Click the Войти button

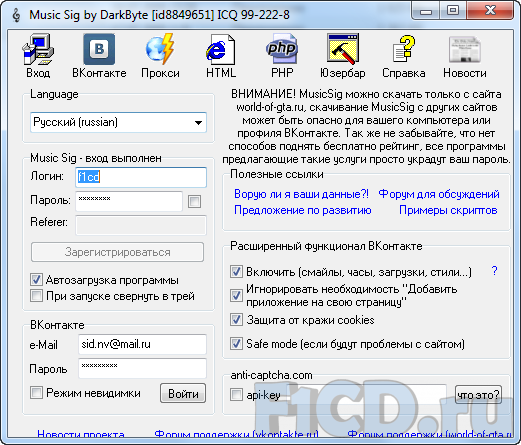[x=183, y=393]
